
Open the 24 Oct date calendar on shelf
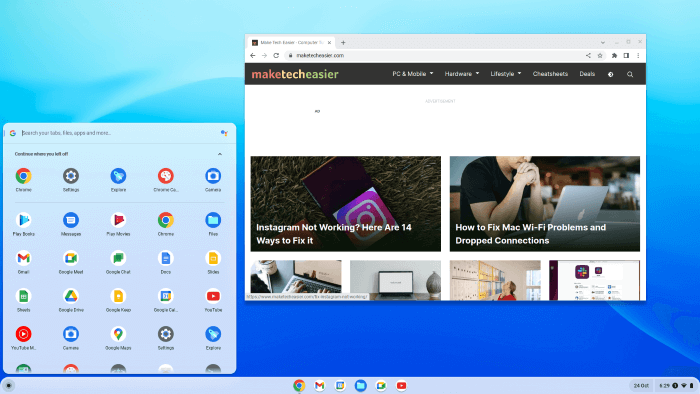click(x=641, y=386)
